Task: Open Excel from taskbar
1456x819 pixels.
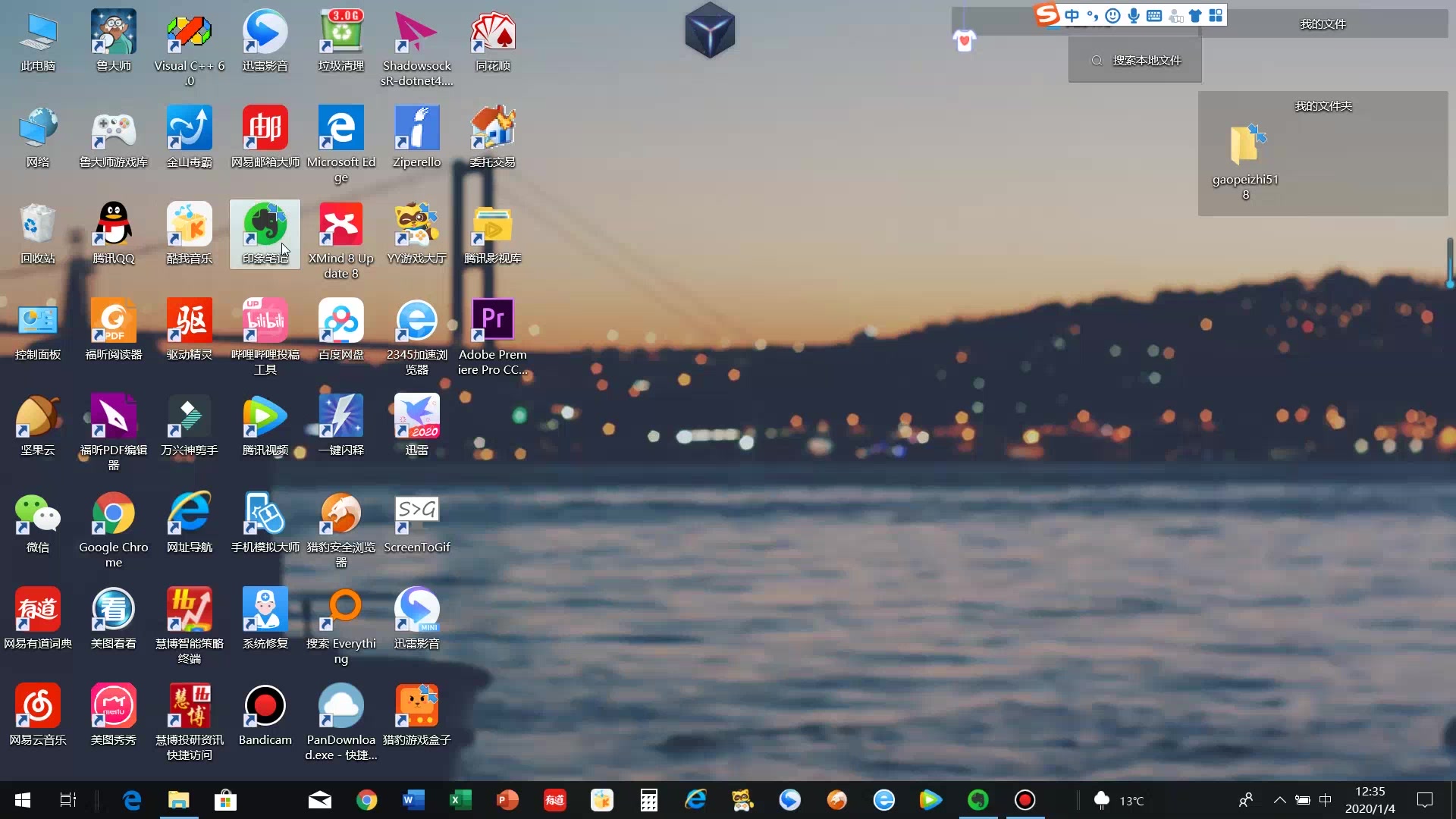Action: coord(460,800)
